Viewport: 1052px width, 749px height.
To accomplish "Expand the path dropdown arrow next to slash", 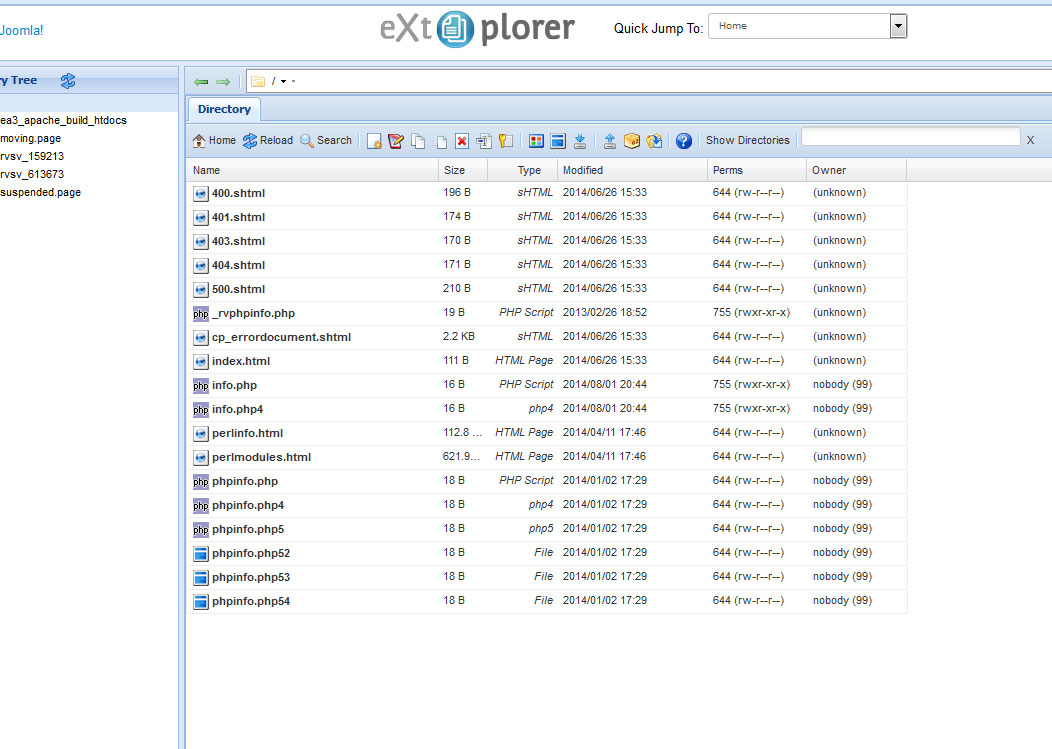I will pos(283,82).
